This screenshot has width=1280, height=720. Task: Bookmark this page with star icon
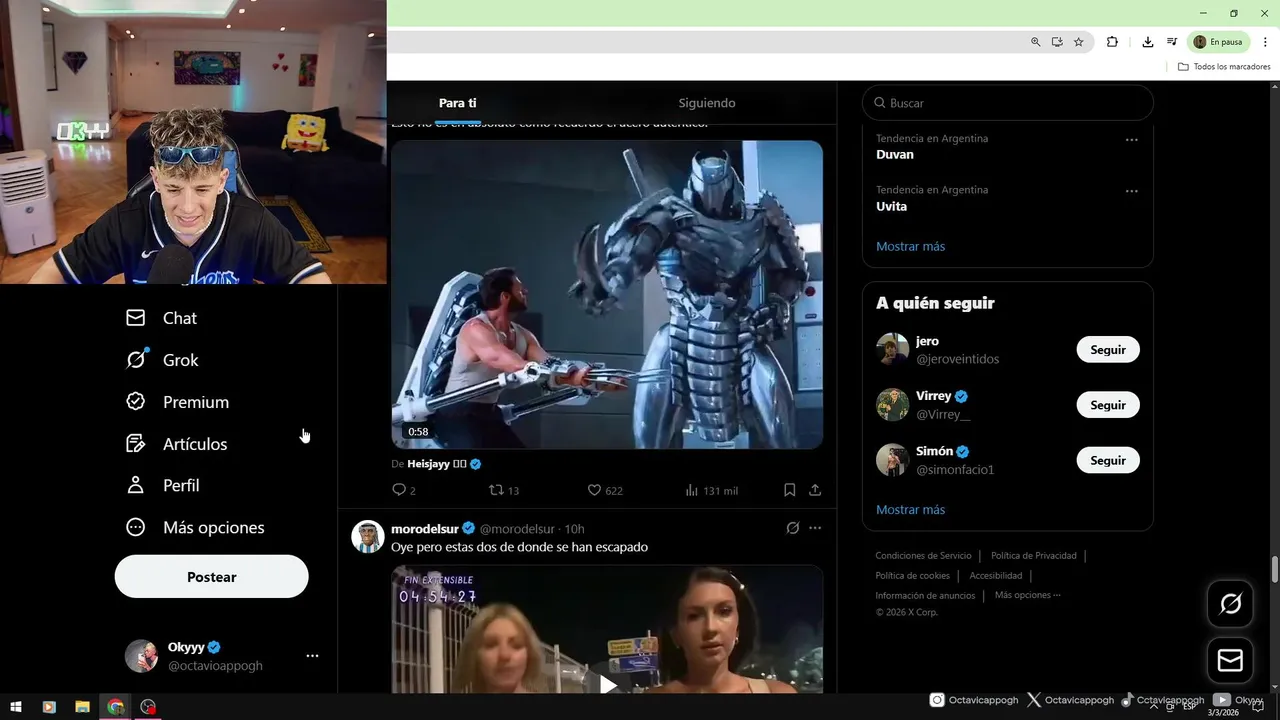1079,42
